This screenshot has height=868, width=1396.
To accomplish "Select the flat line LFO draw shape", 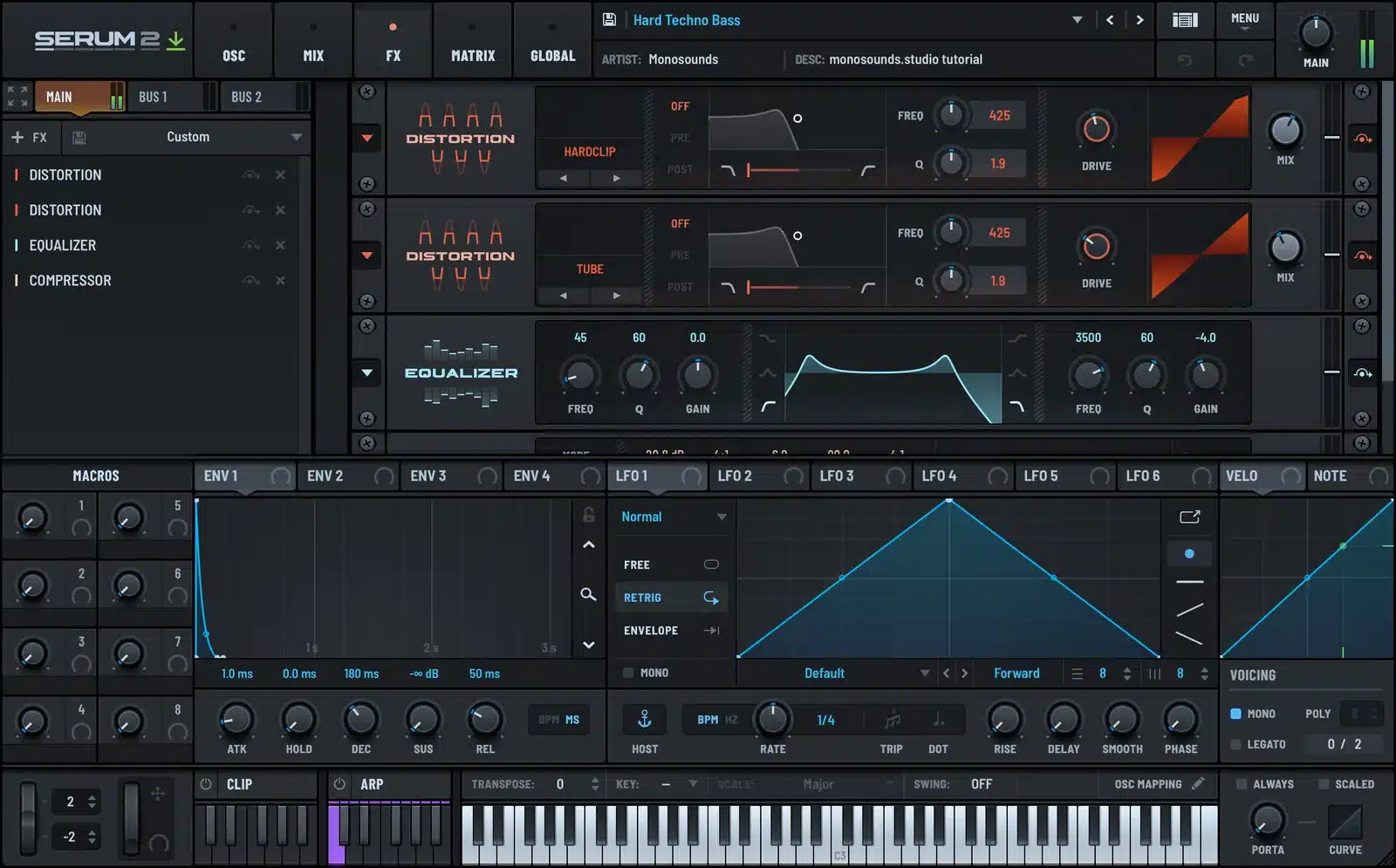I will [1189, 581].
